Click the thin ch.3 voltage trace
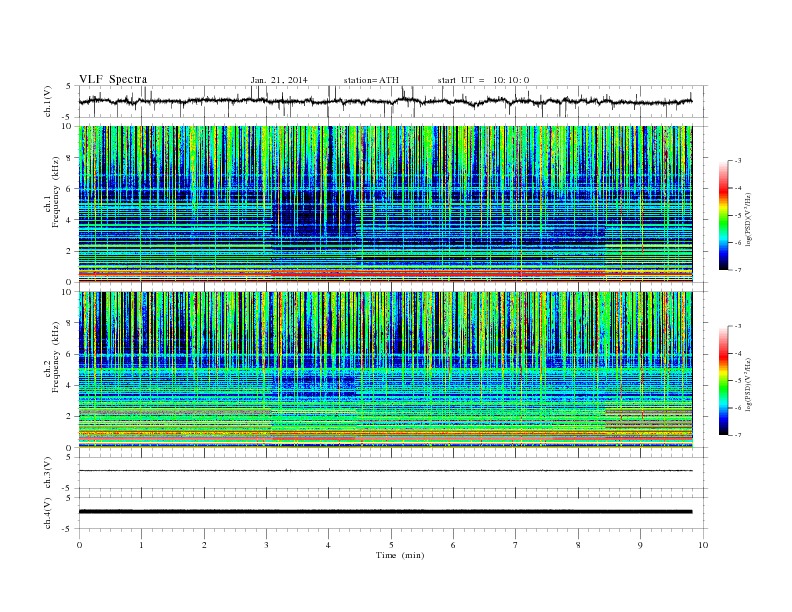Viewport: 792px width, 612px height. [385, 471]
